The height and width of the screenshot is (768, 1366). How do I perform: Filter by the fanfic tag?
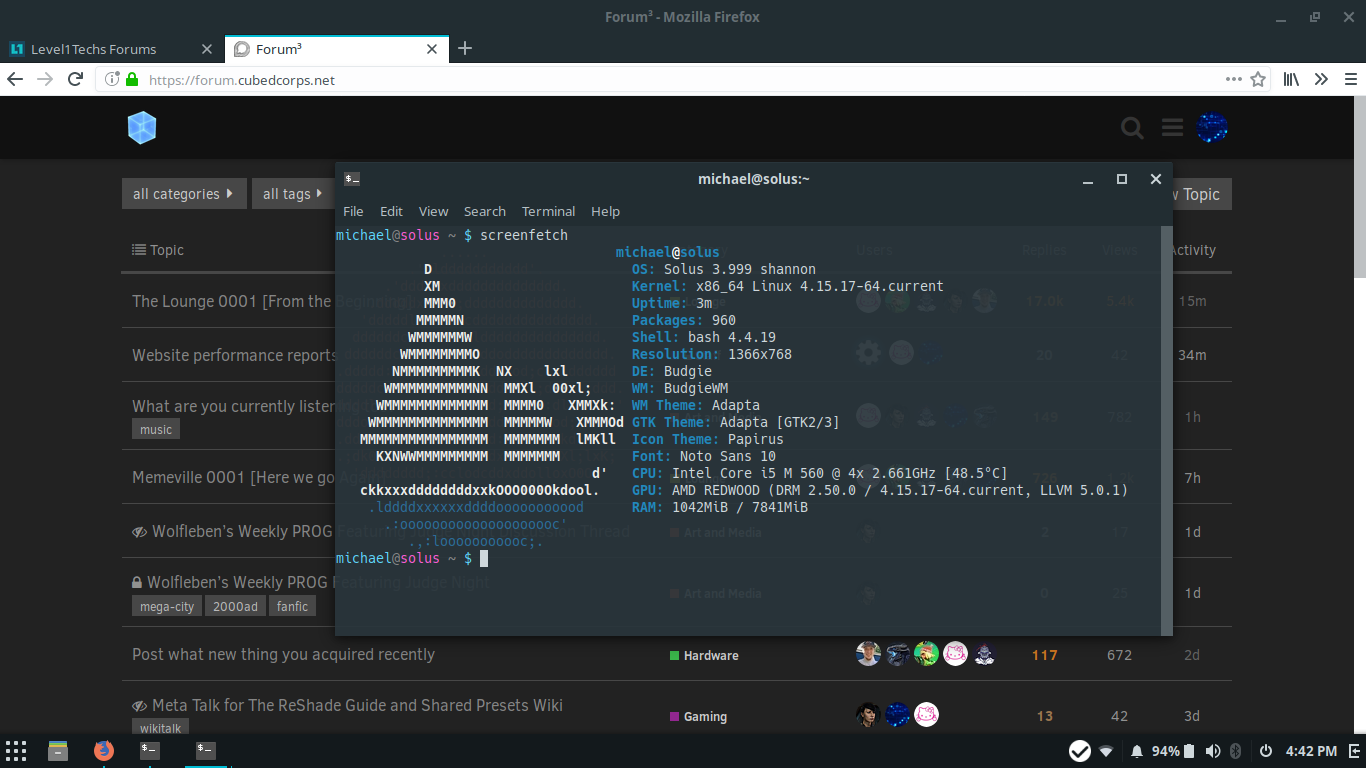[x=293, y=606]
